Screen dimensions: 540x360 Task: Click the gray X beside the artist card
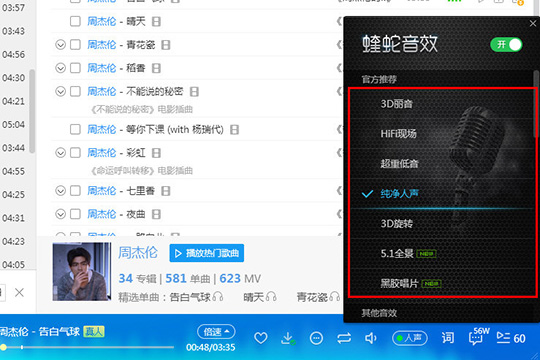19,292
